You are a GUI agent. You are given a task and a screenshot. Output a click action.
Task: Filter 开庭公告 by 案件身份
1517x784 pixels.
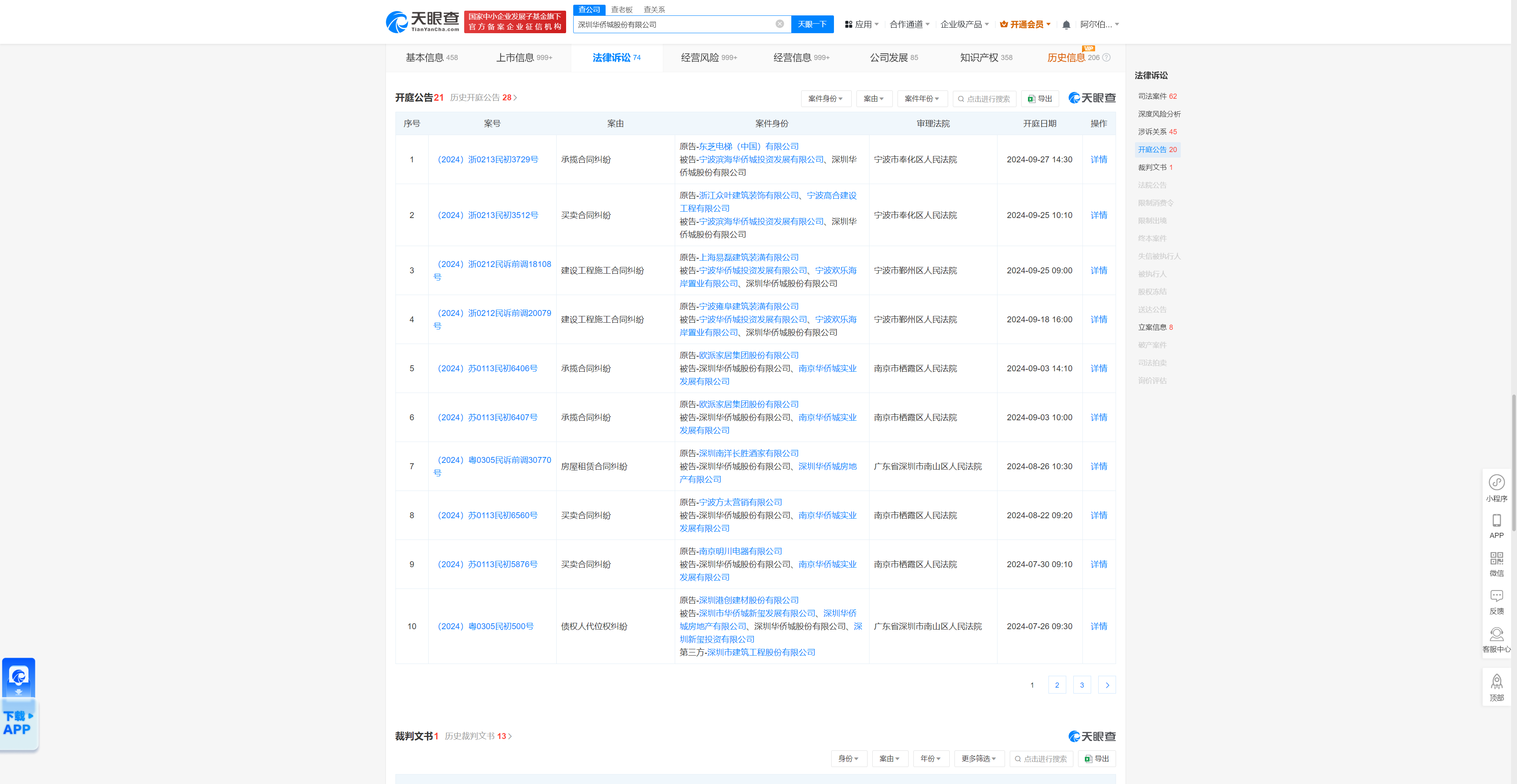(x=826, y=98)
